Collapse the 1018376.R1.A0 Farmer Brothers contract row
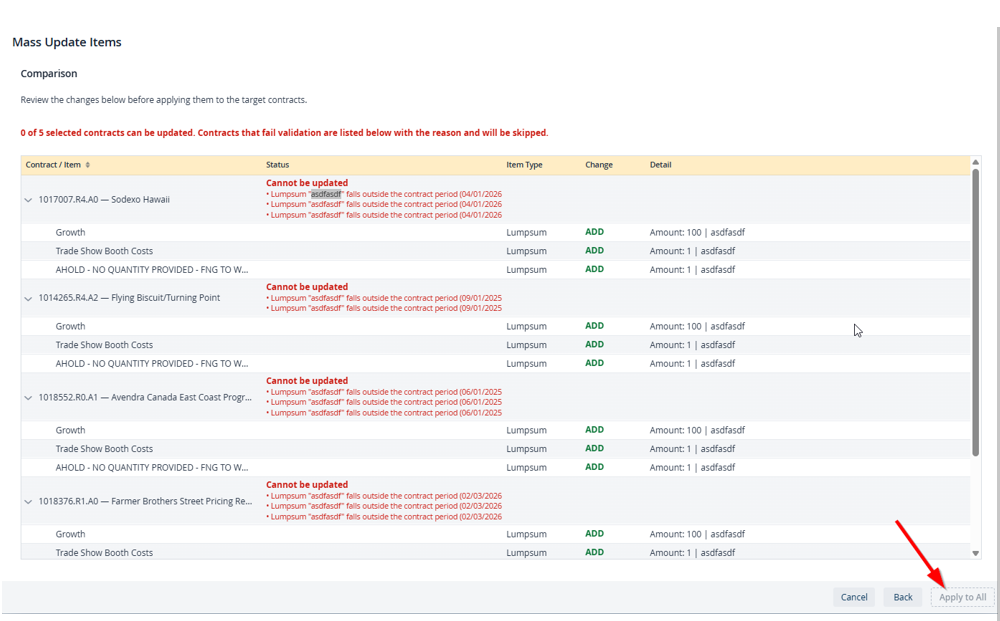 point(28,501)
